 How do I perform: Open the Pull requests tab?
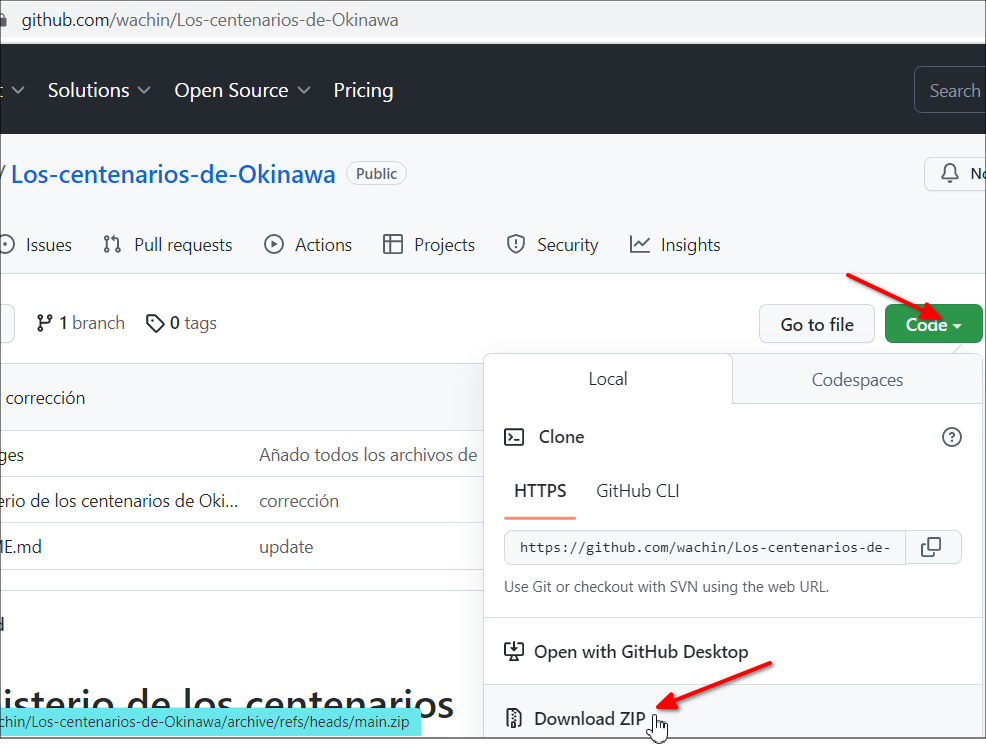pyautogui.click(x=168, y=245)
